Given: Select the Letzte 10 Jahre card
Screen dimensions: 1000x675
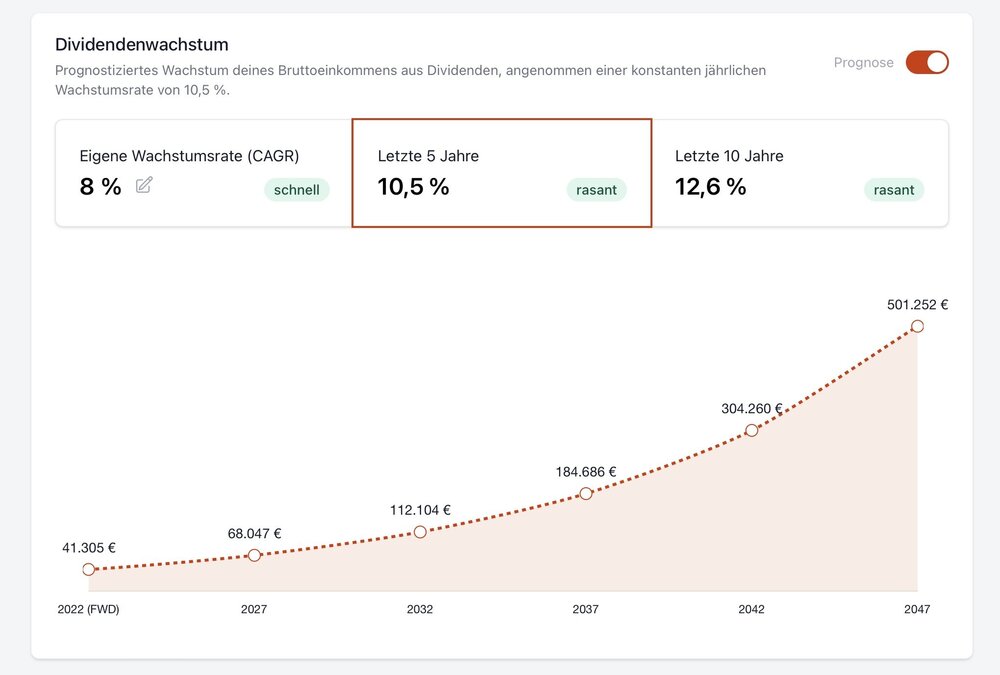Looking at the screenshot, I should point(799,173).
